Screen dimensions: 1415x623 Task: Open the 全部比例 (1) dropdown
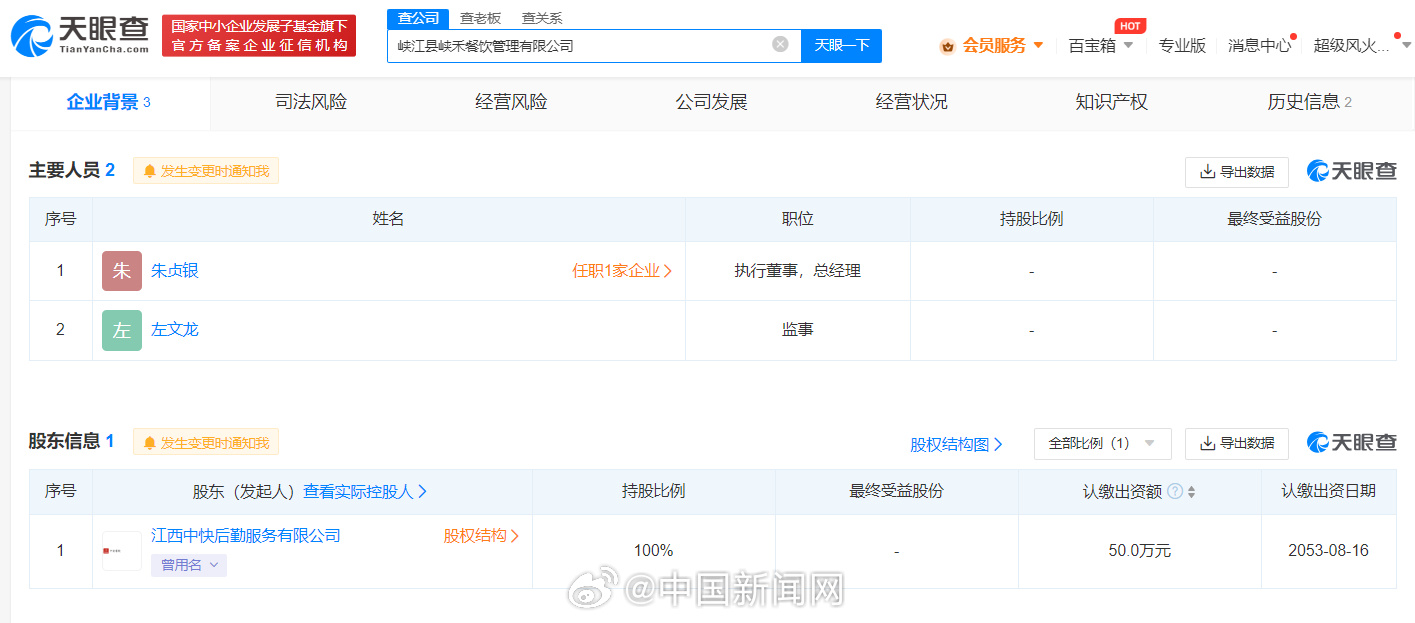(1102, 443)
